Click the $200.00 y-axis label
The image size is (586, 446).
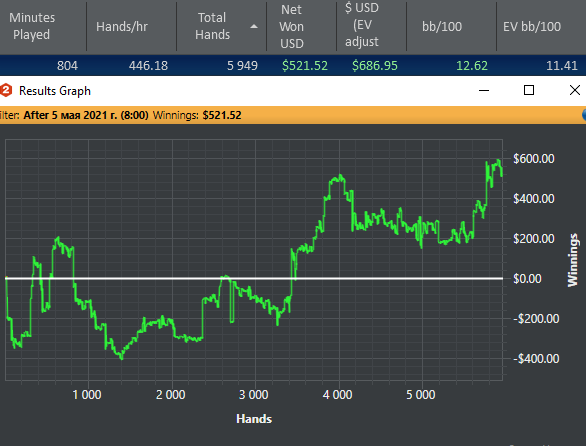point(534,239)
